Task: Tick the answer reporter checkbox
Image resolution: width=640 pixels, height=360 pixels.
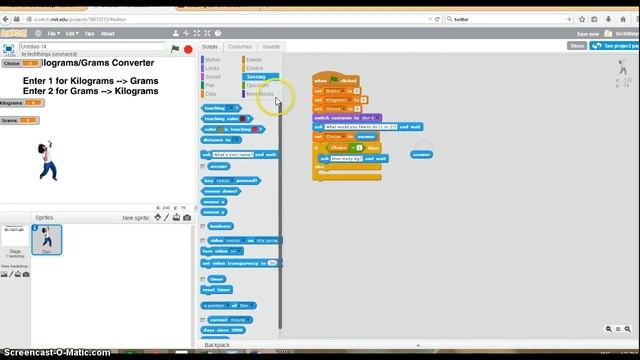Action: click(x=203, y=167)
